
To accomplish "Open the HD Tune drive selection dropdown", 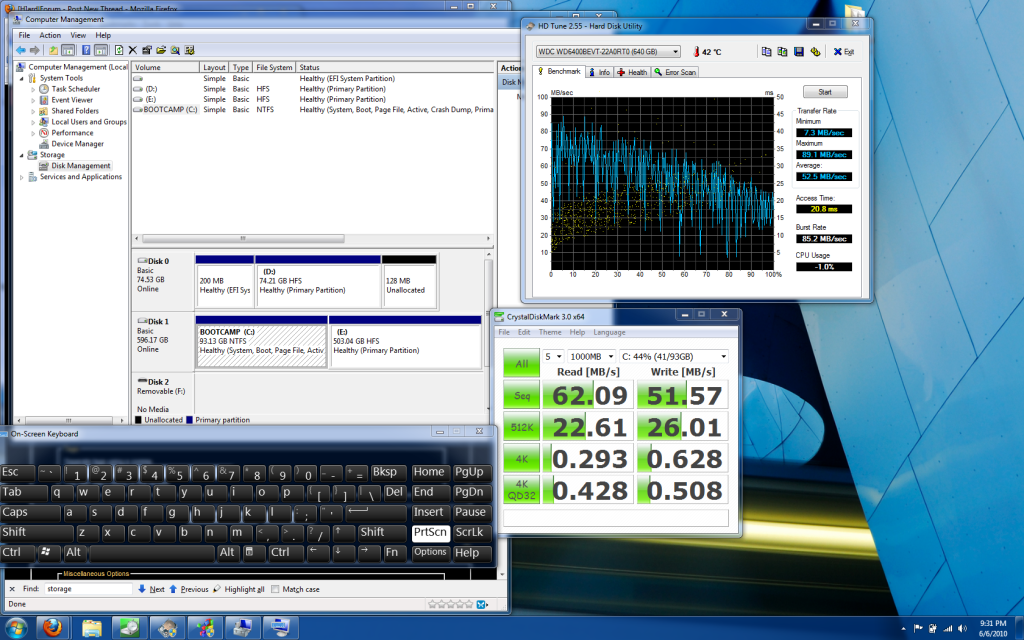I will coord(608,52).
